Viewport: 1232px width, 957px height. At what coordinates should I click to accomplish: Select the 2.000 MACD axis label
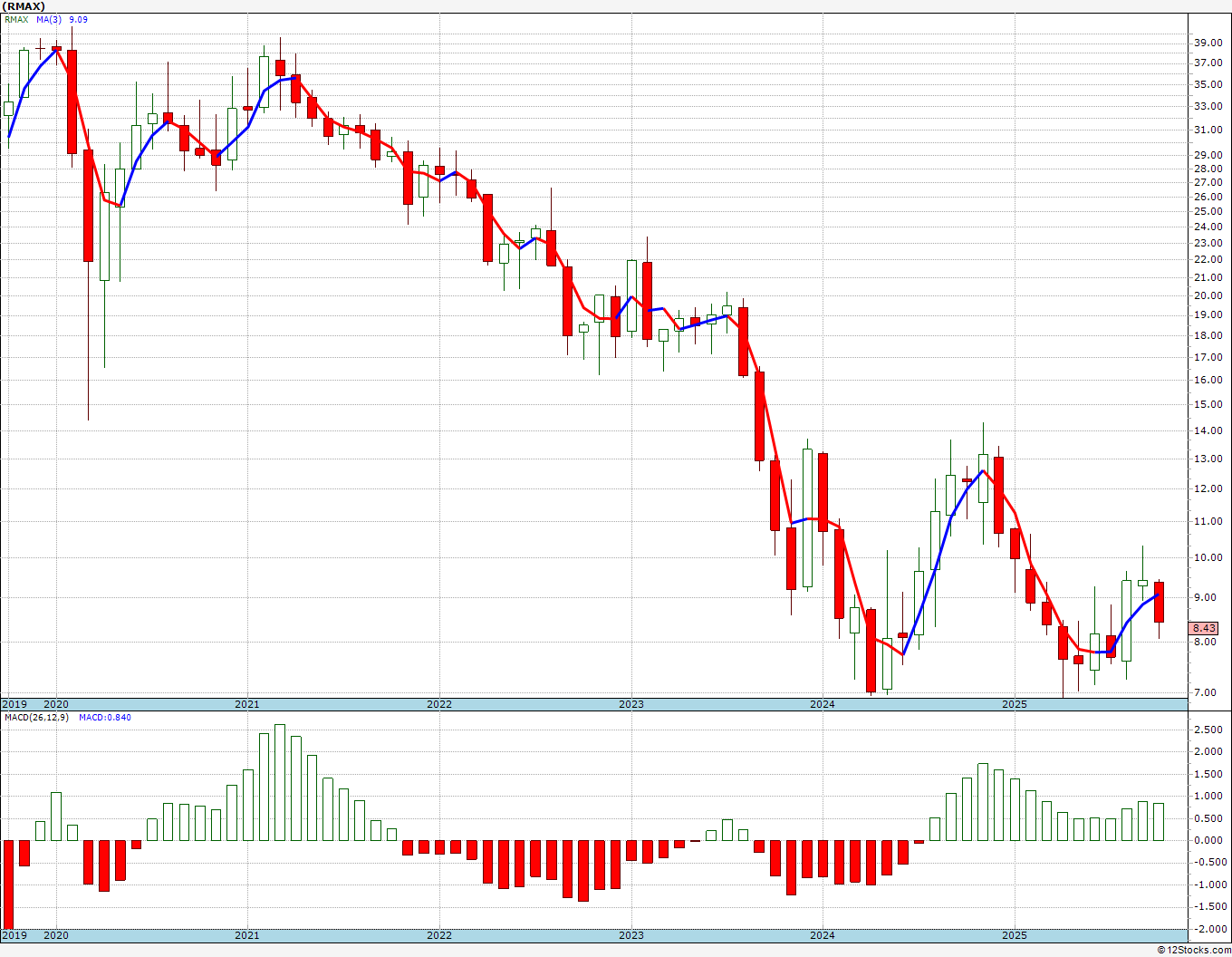(x=1208, y=752)
